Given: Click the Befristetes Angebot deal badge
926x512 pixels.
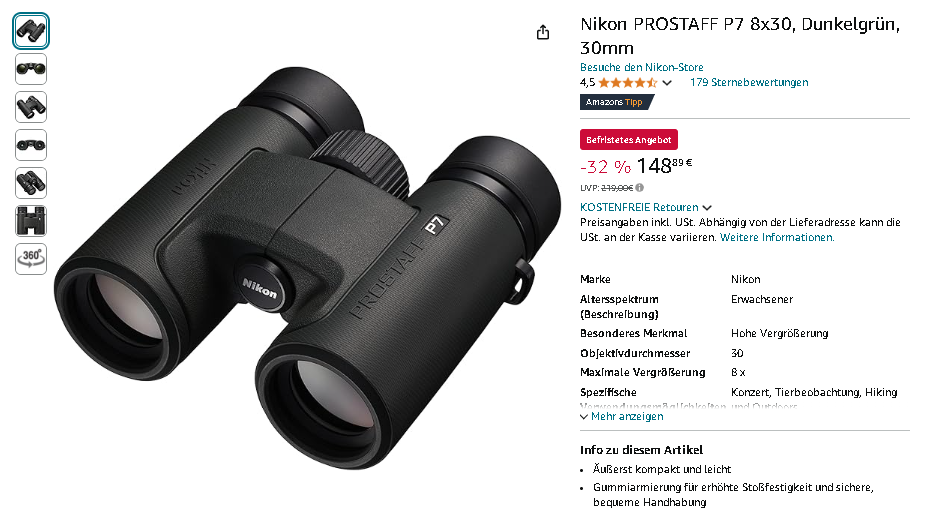Looking at the screenshot, I should tap(628, 140).
